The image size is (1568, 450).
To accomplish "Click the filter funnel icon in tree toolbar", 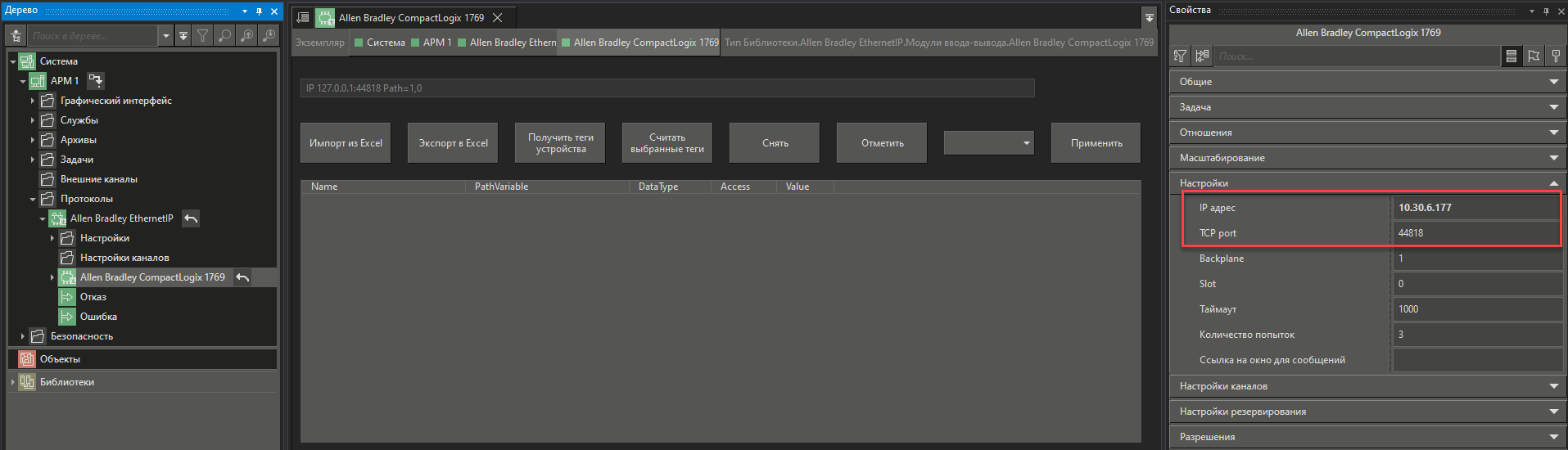I will tap(202, 35).
